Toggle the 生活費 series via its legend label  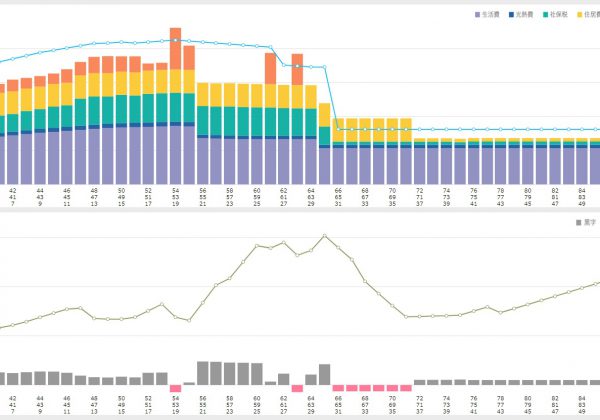(x=492, y=15)
